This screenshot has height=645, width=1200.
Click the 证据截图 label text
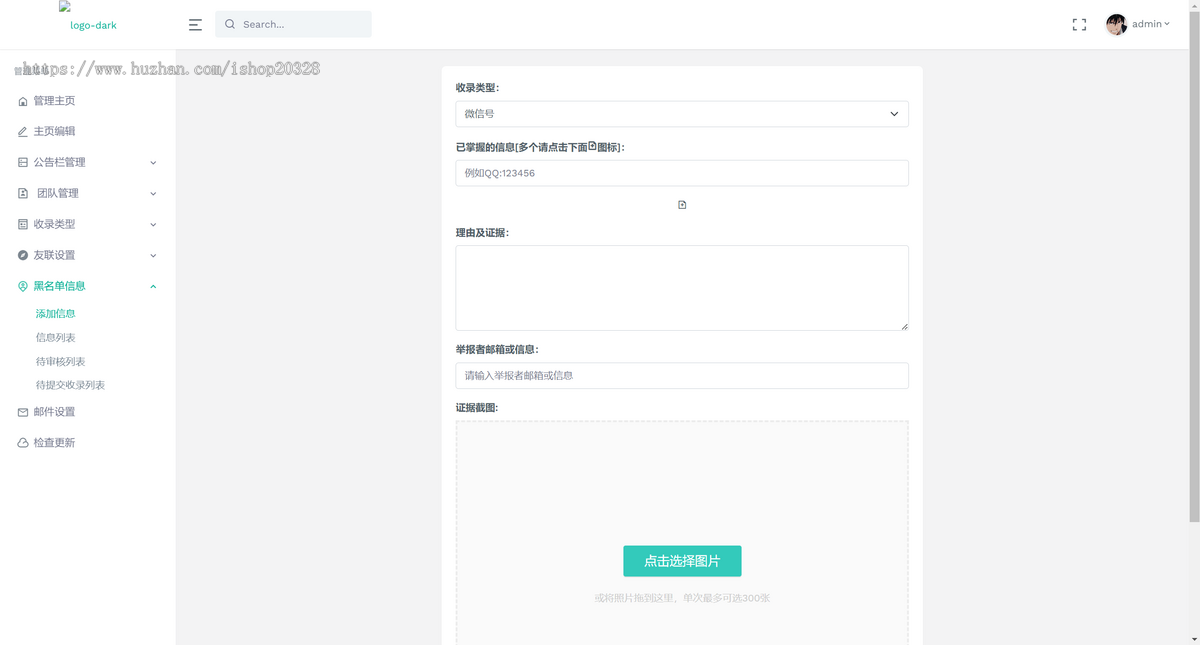click(x=477, y=408)
